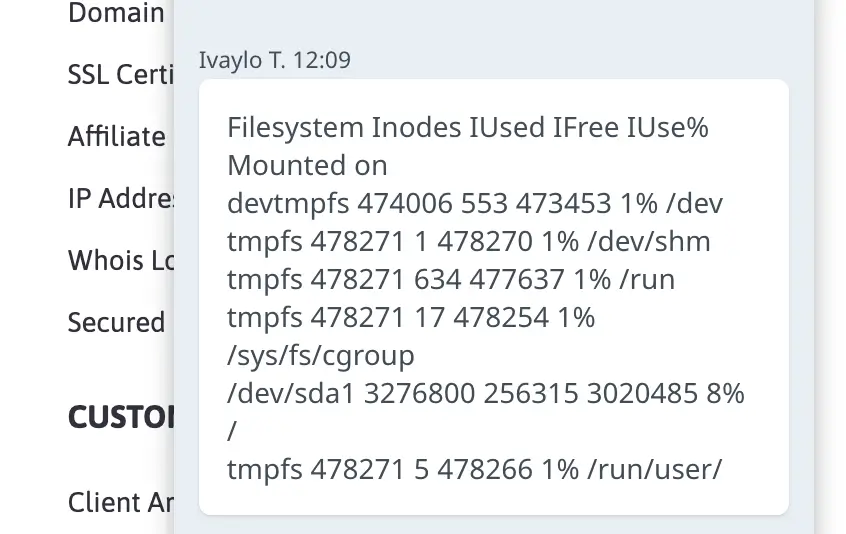Screen dimensions: 846x534
Task: Click the 12:09 message timestamp
Action: 322,60
